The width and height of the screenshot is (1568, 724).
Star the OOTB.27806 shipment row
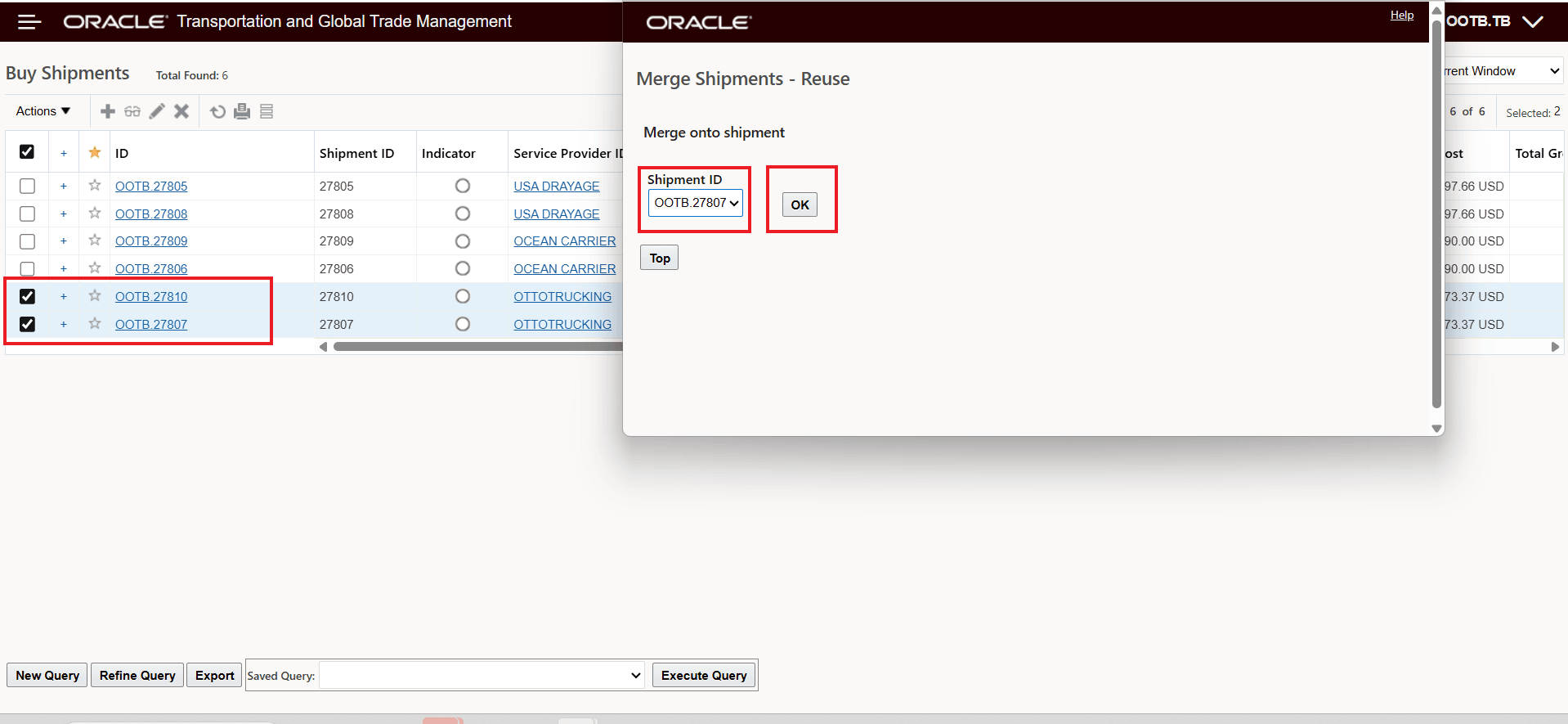pos(95,268)
